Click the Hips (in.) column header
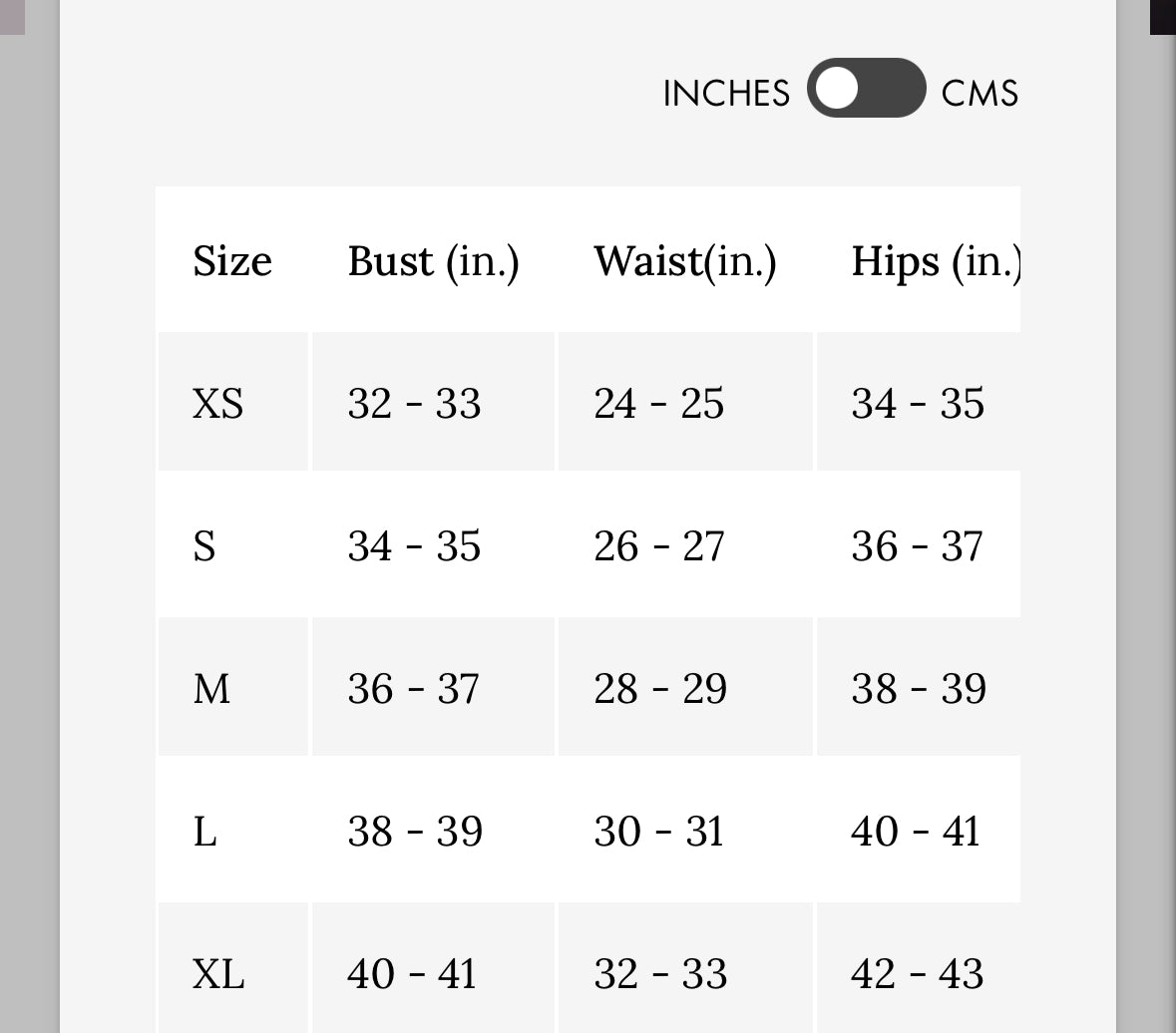 click(936, 261)
